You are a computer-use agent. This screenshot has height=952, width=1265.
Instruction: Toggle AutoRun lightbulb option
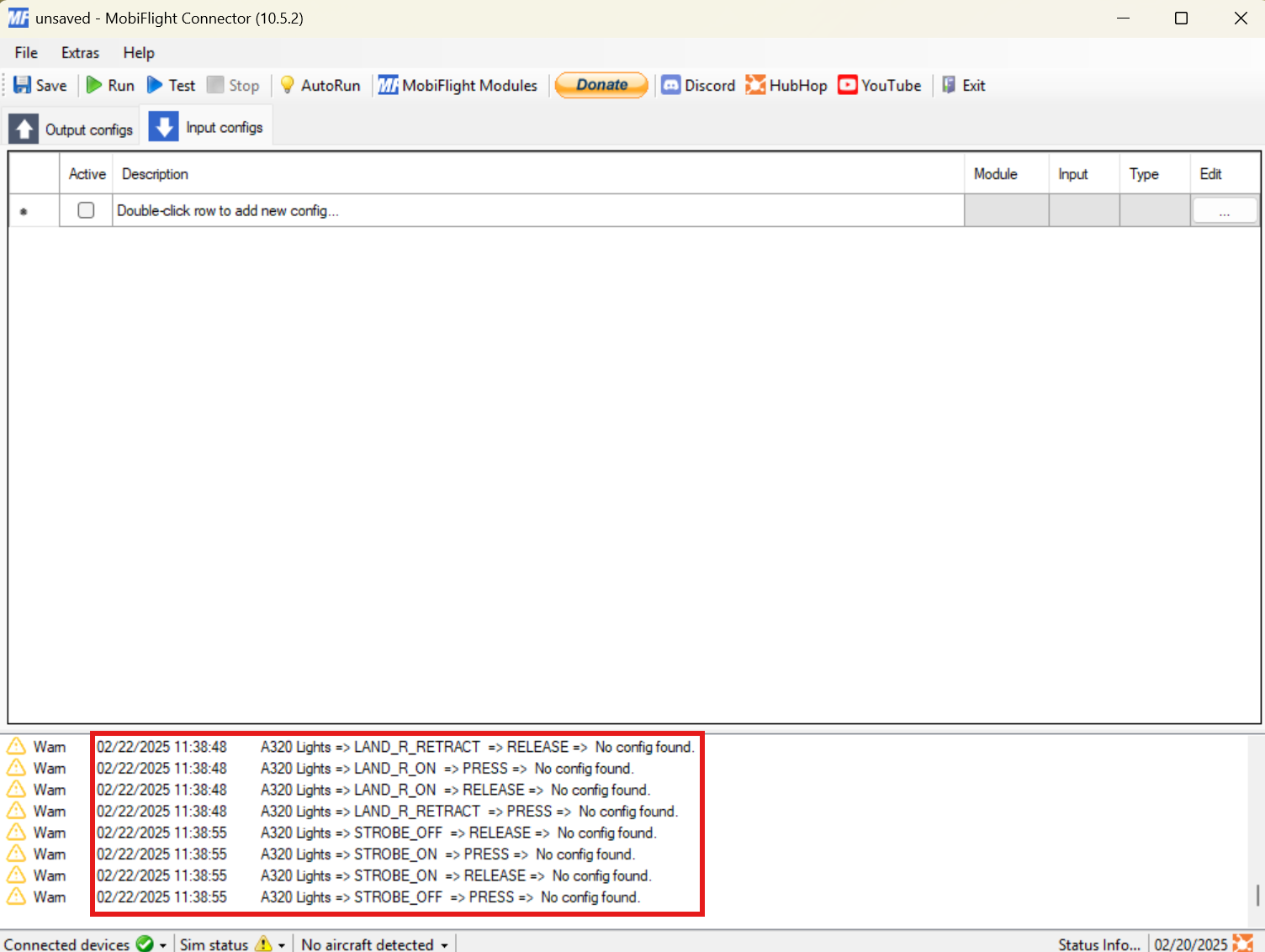pyautogui.click(x=320, y=85)
